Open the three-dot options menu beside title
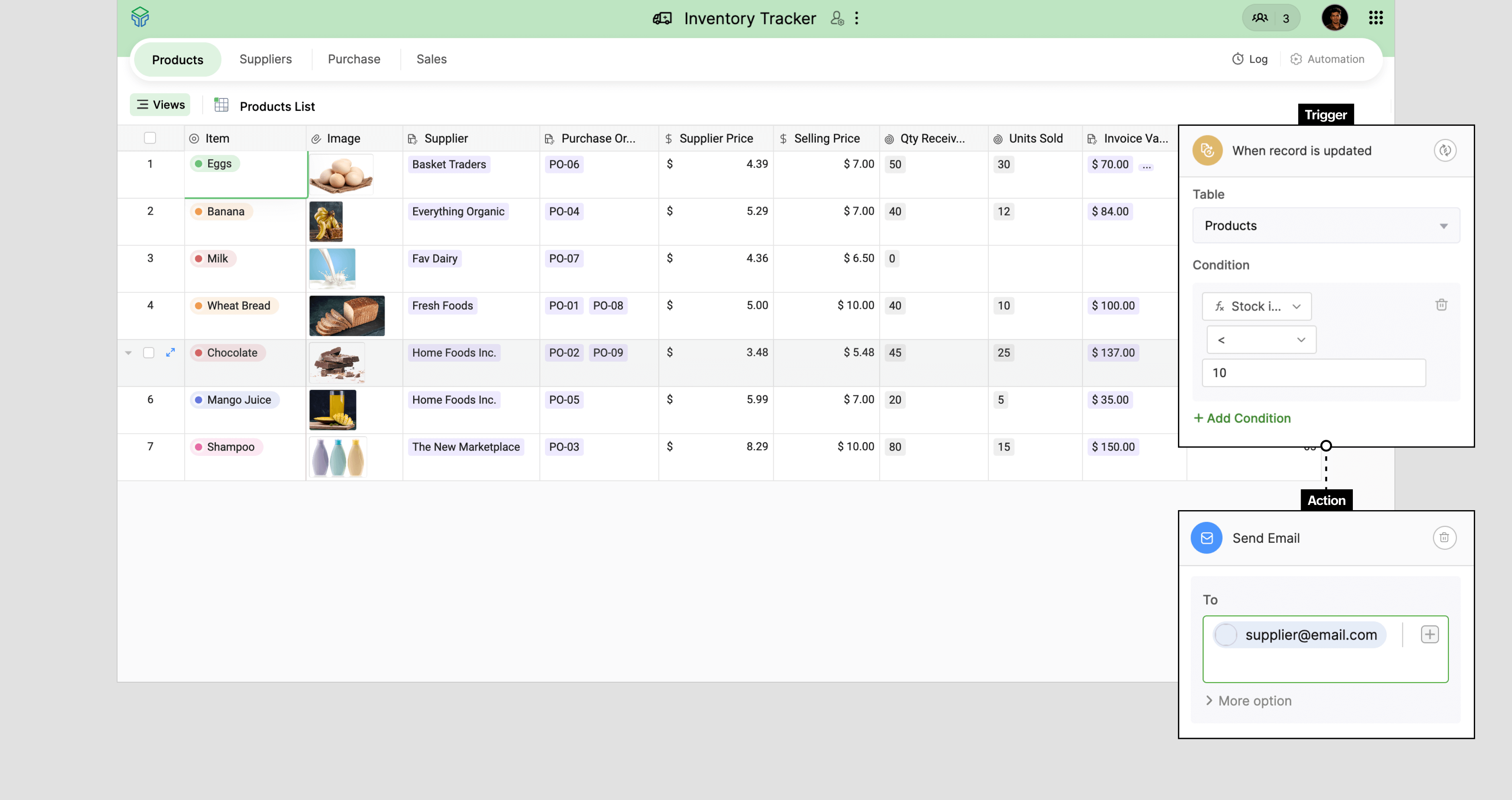The height and width of the screenshot is (800, 1512). point(856,18)
